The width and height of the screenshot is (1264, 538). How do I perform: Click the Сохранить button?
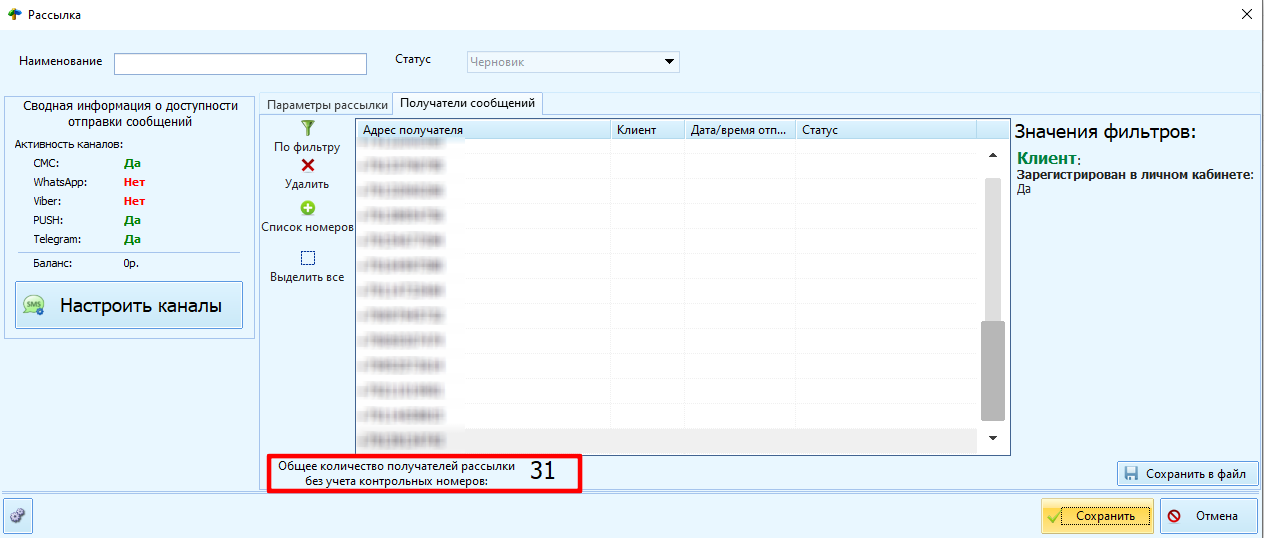pyautogui.click(x=1096, y=516)
